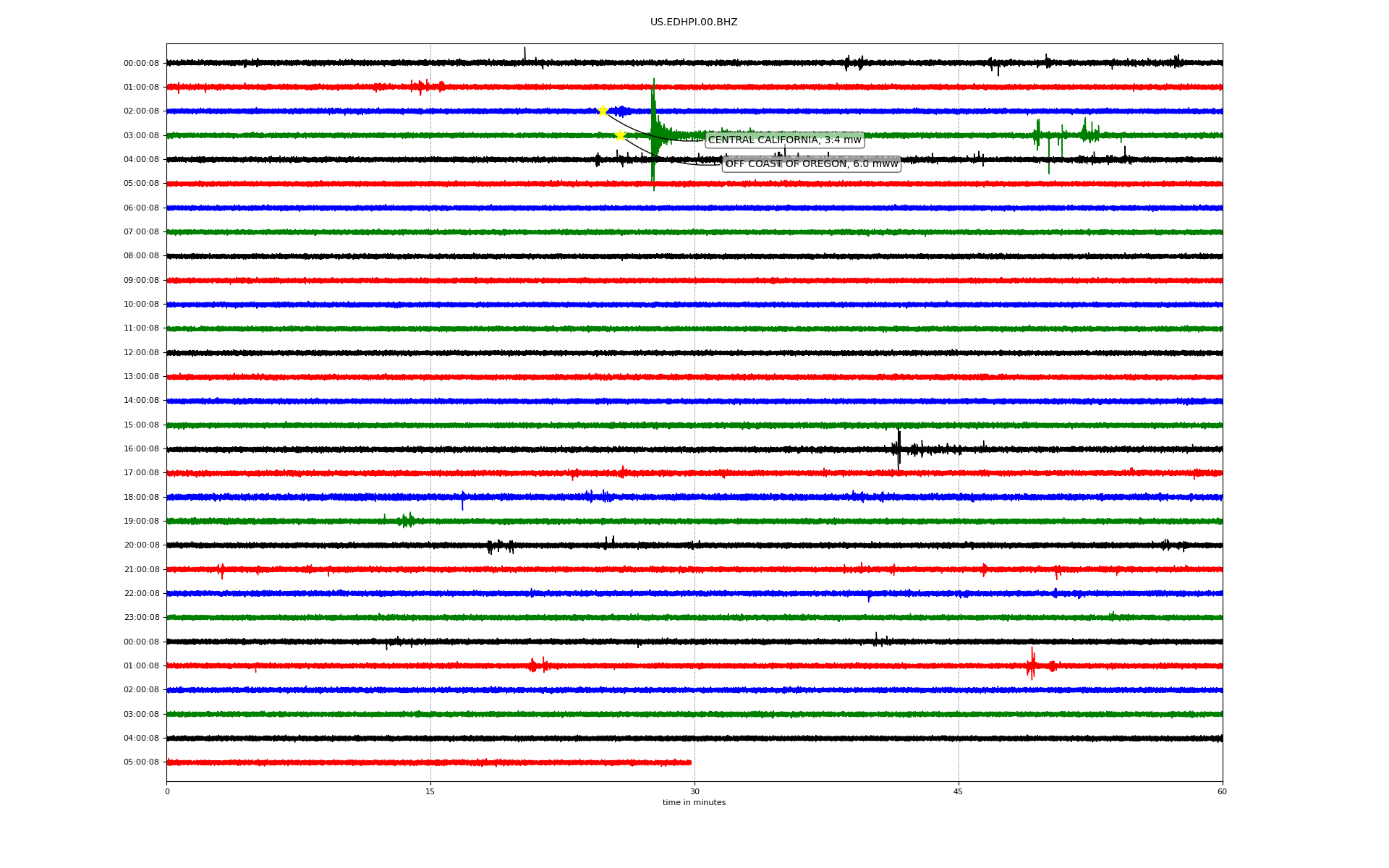Click the US.EDHPI.00.BHZ plot title
Image resolution: width=1389 pixels, height=868 pixels.
[693, 22]
